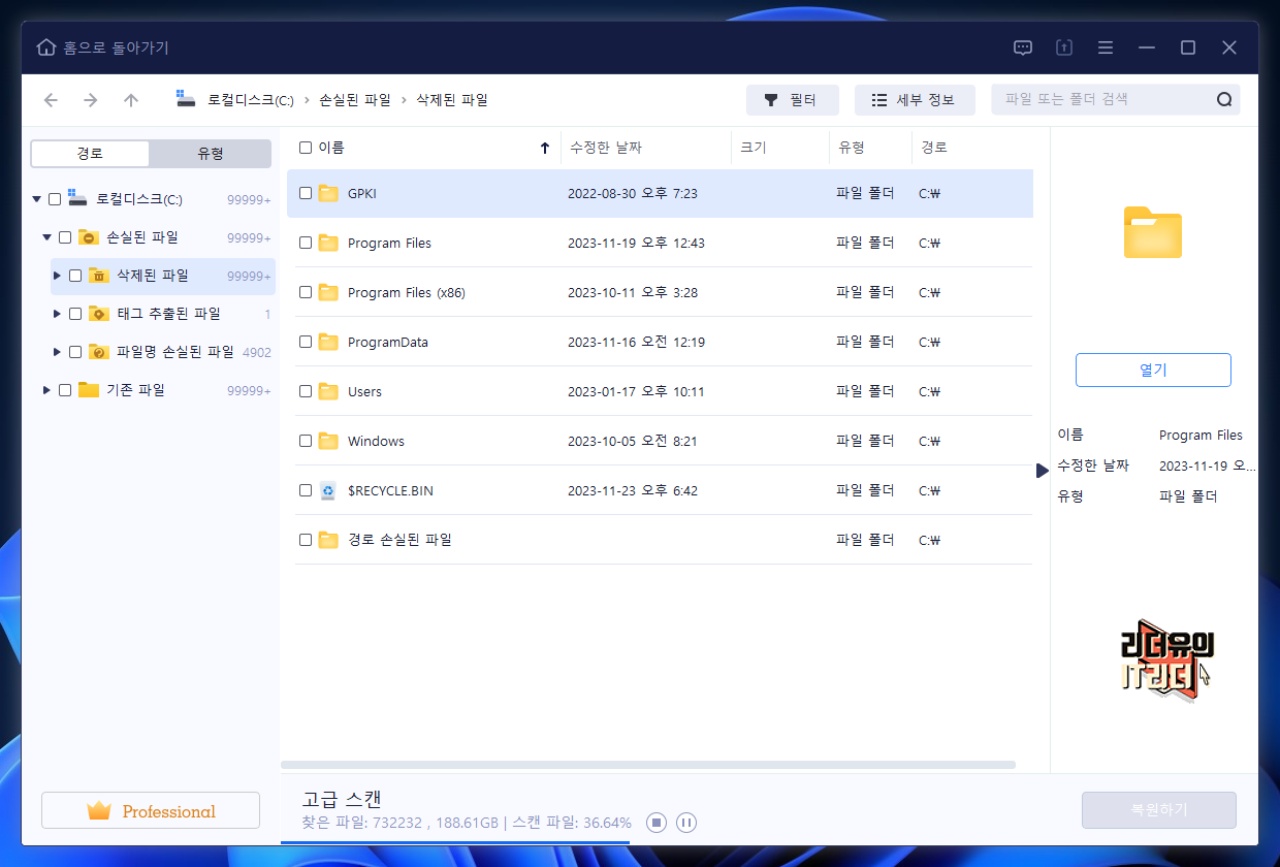
Task: Click 로컬디스크(C:) in breadcrumb path
Action: [x=251, y=100]
